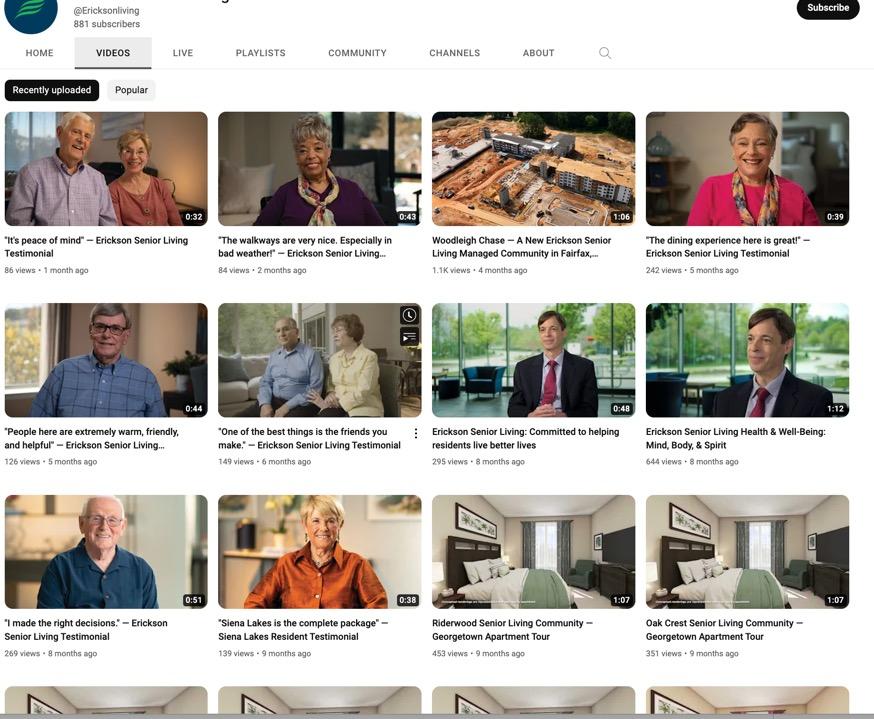
Task: Click '1.1K views • 4 months ago' metadata
Action: click(x=479, y=270)
